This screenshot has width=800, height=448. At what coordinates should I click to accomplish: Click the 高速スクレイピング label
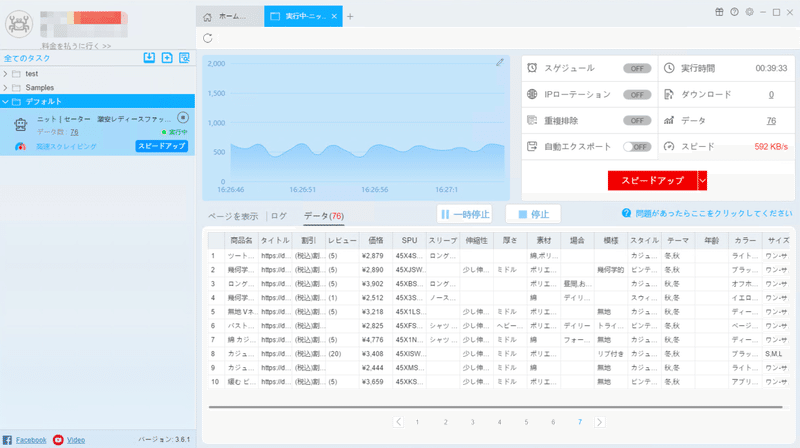tap(66, 146)
